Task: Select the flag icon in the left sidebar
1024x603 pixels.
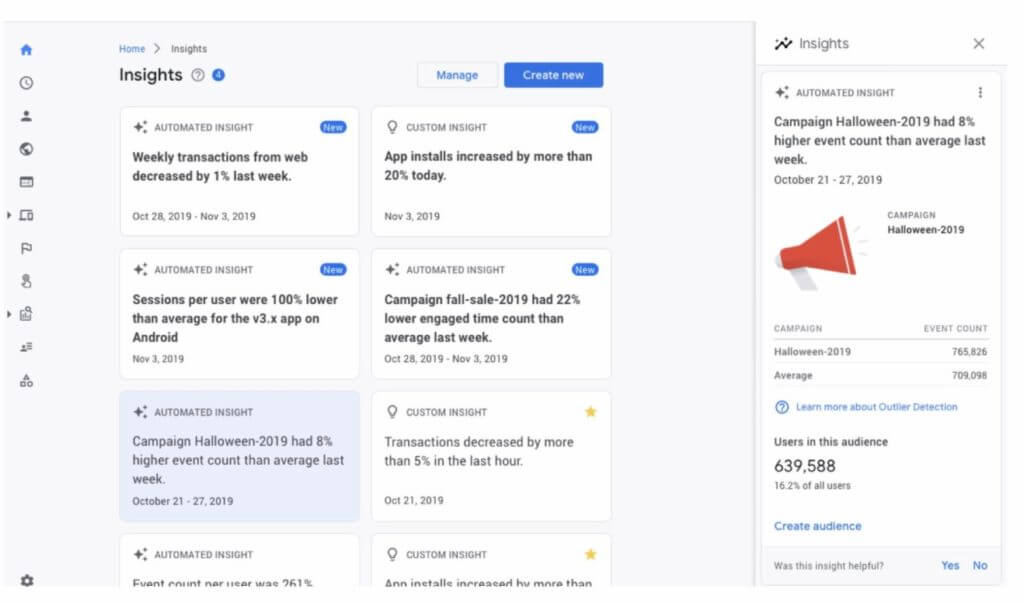Action: 27,248
